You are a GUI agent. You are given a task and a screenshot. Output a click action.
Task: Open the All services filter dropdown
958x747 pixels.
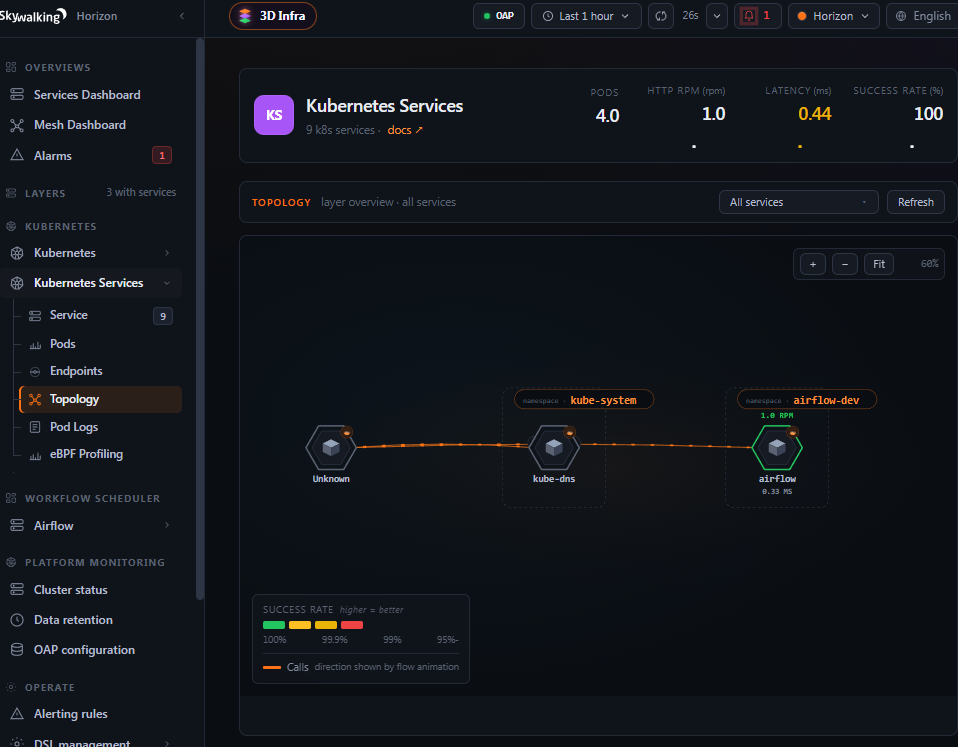tap(799, 202)
